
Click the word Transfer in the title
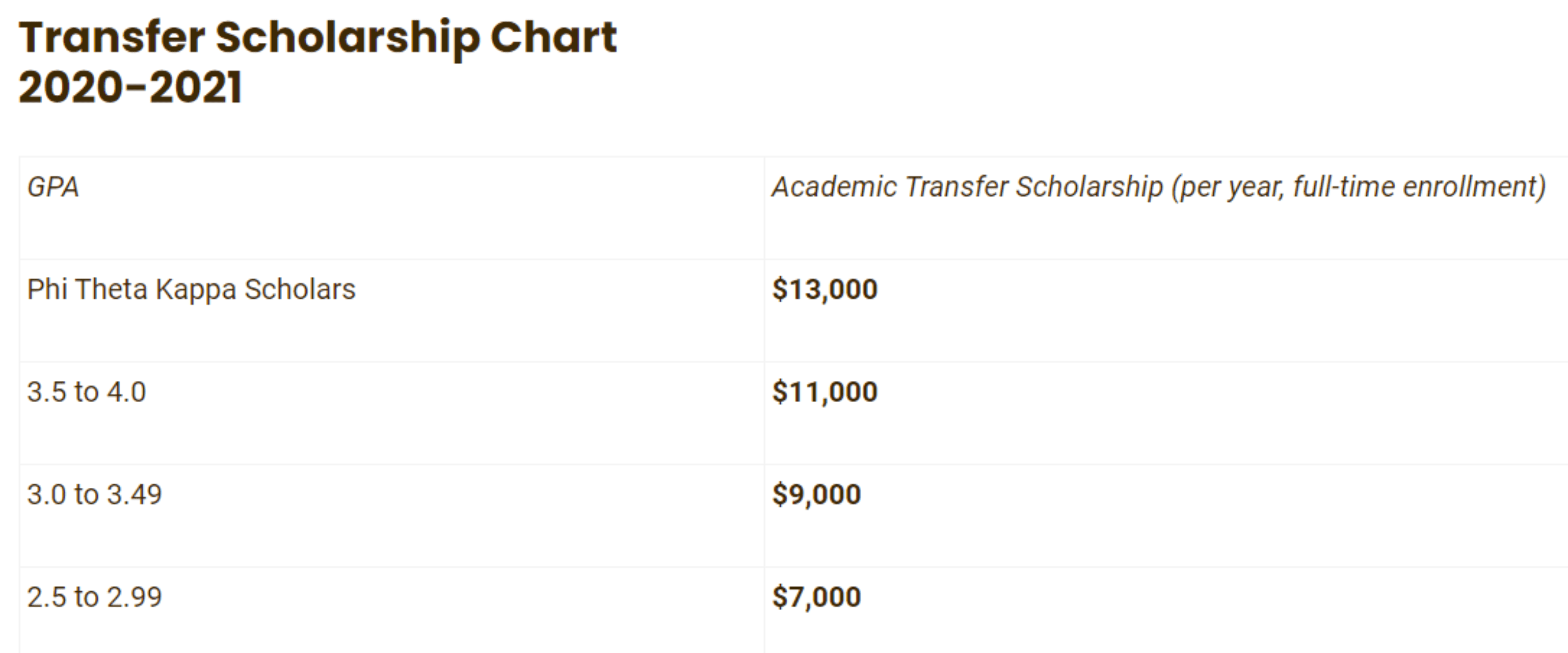[x=112, y=37]
